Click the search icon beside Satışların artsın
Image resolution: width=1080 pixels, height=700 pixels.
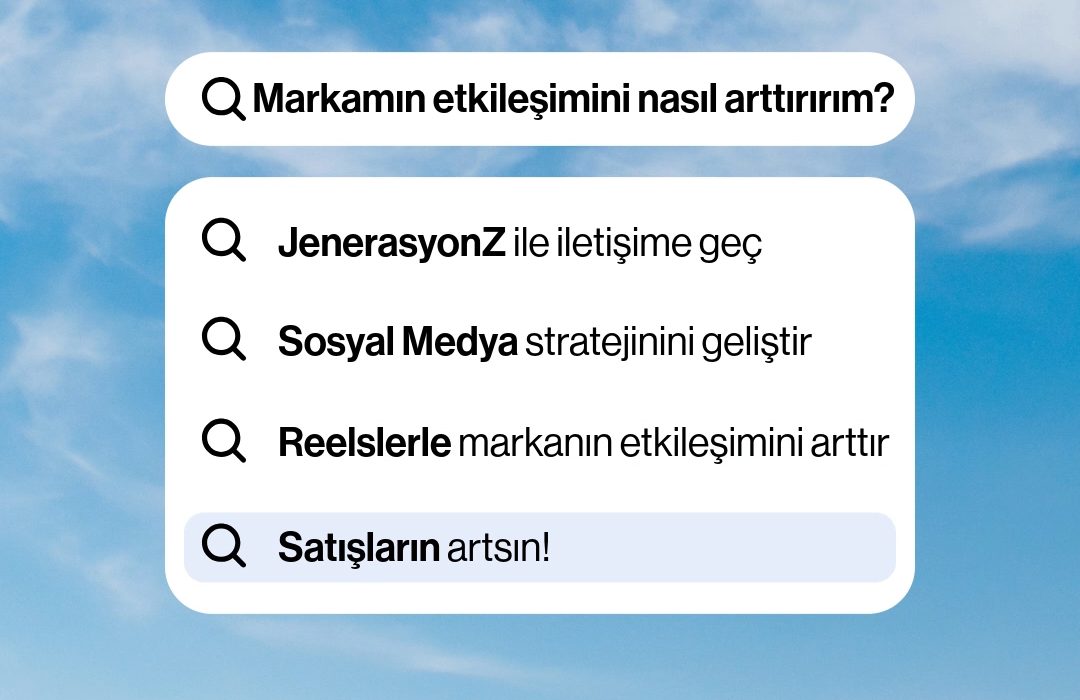click(223, 546)
